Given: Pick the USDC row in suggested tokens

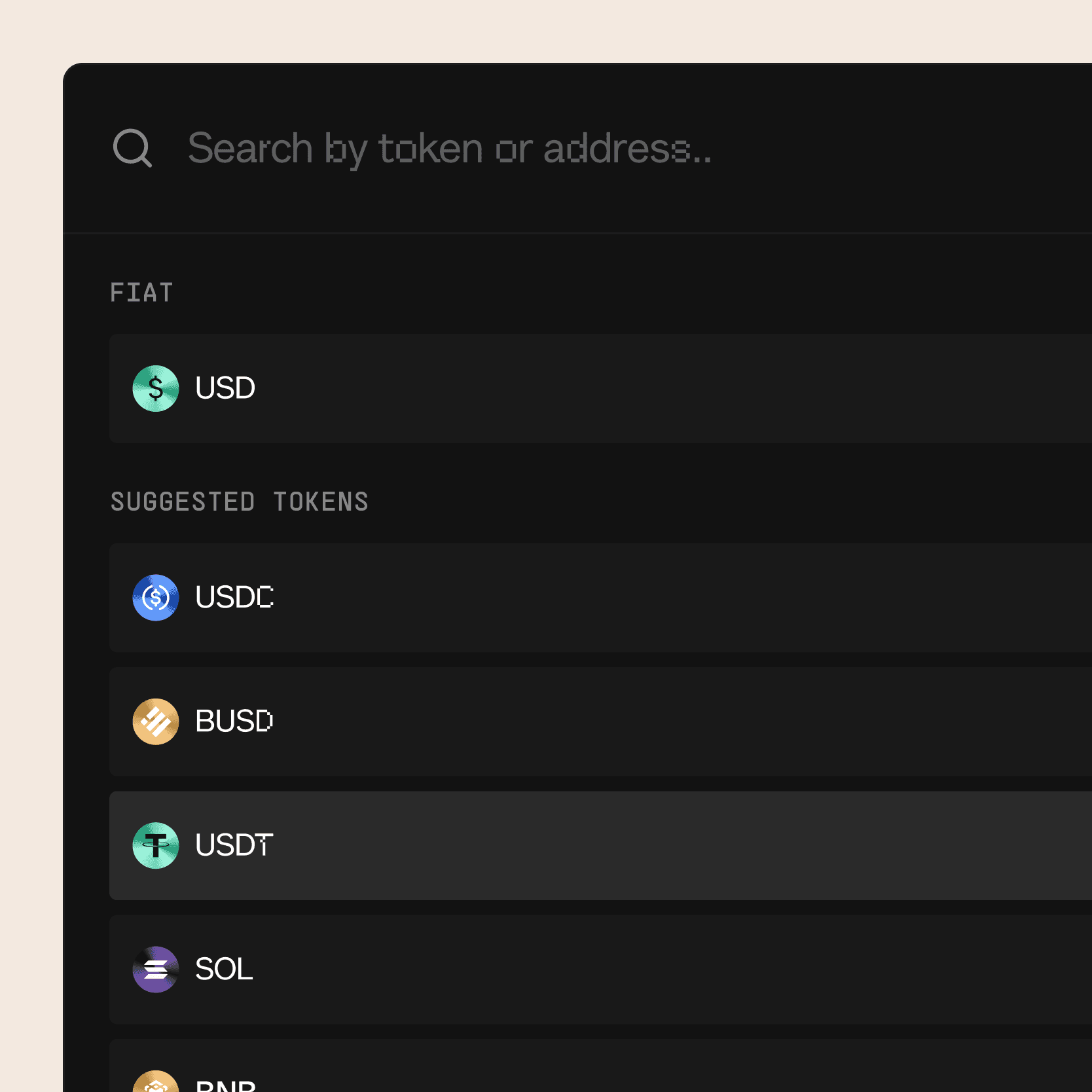Looking at the screenshot, I should (600, 597).
